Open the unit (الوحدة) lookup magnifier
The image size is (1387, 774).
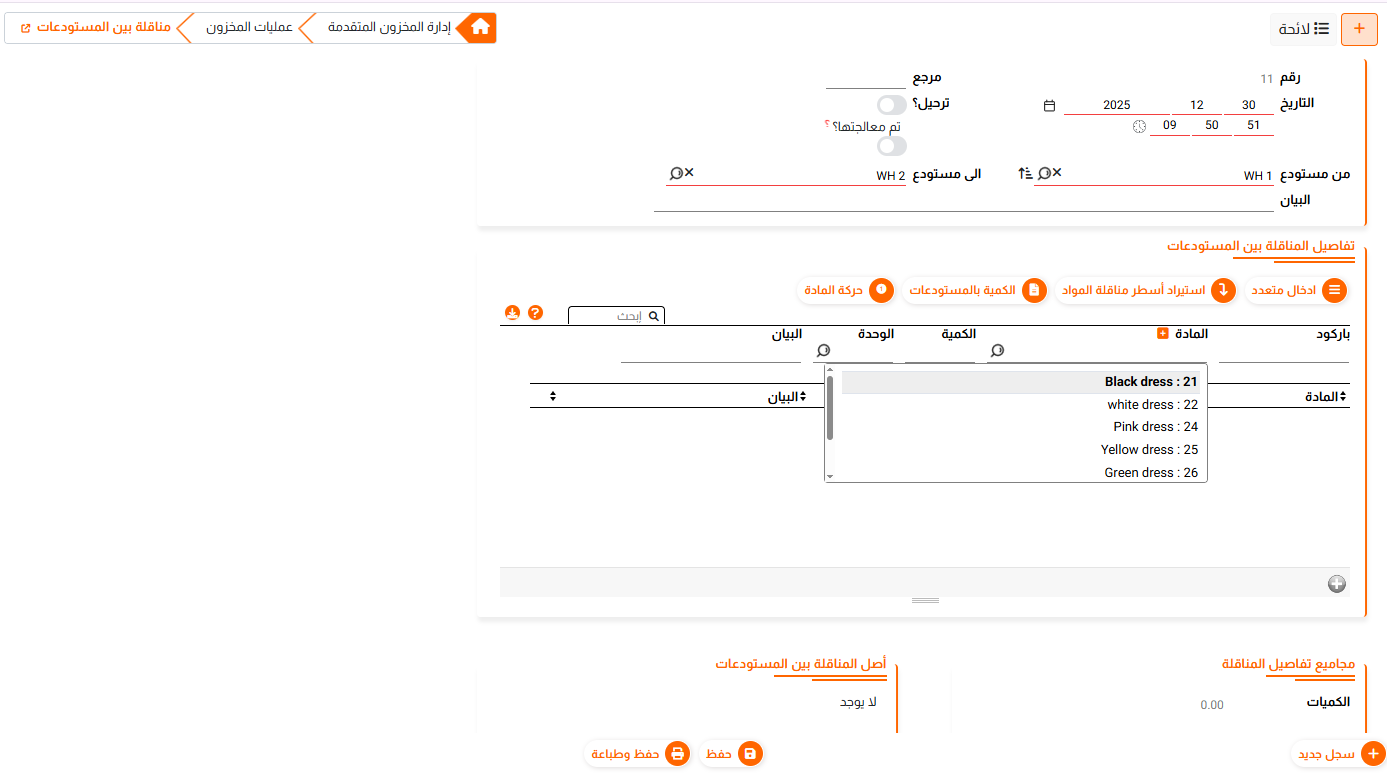pos(823,351)
